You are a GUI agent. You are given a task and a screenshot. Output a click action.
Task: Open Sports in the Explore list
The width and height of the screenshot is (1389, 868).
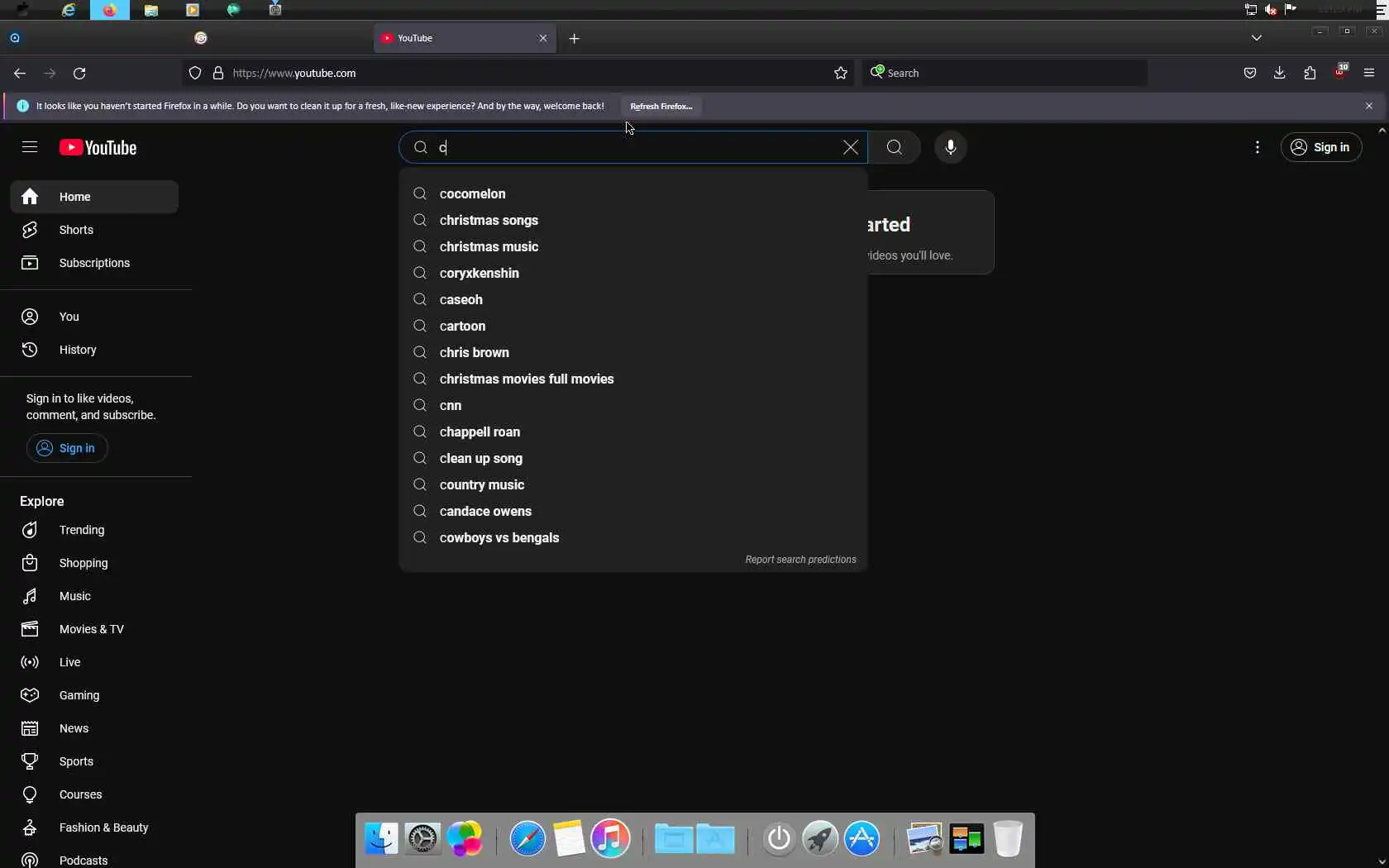click(x=94, y=761)
